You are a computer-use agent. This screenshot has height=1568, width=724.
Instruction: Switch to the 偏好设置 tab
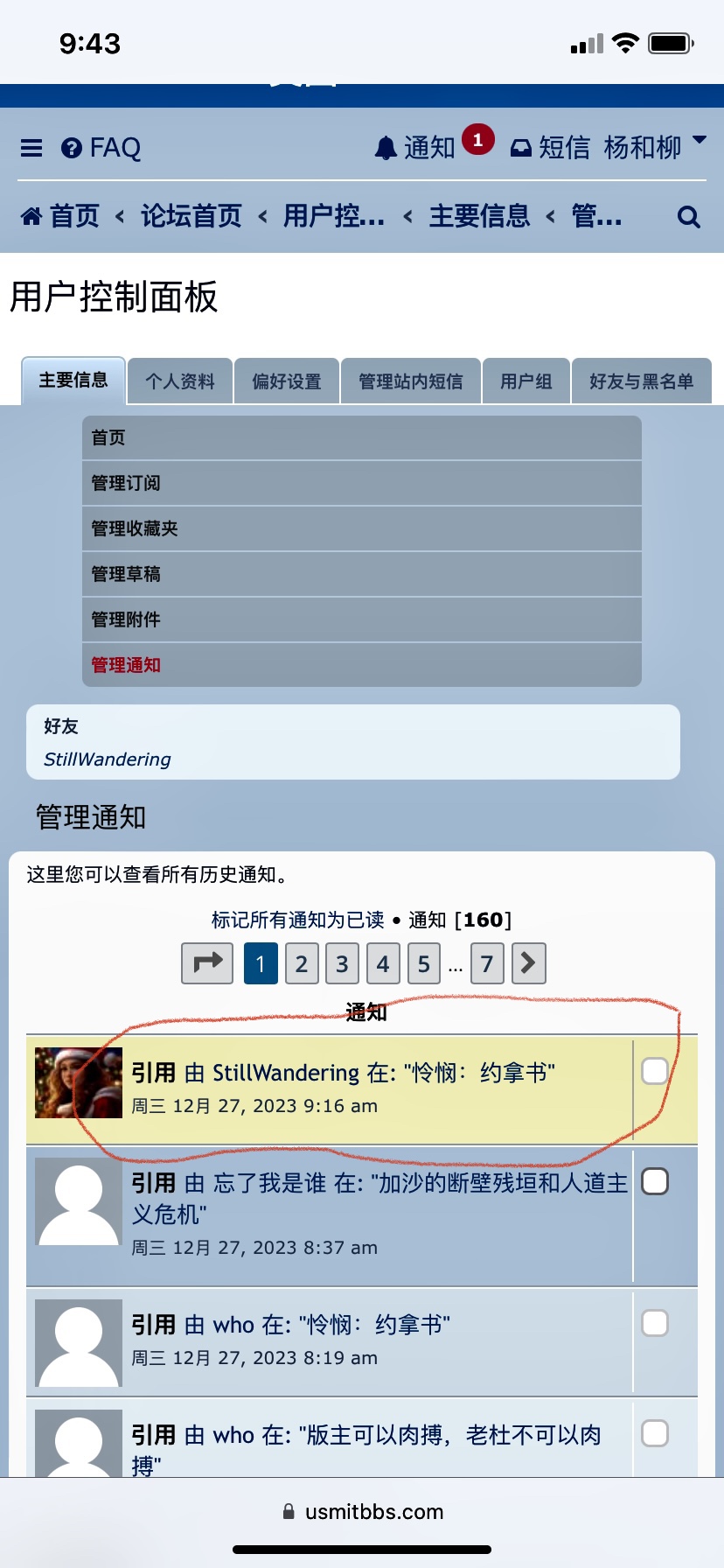(x=287, y=381)
